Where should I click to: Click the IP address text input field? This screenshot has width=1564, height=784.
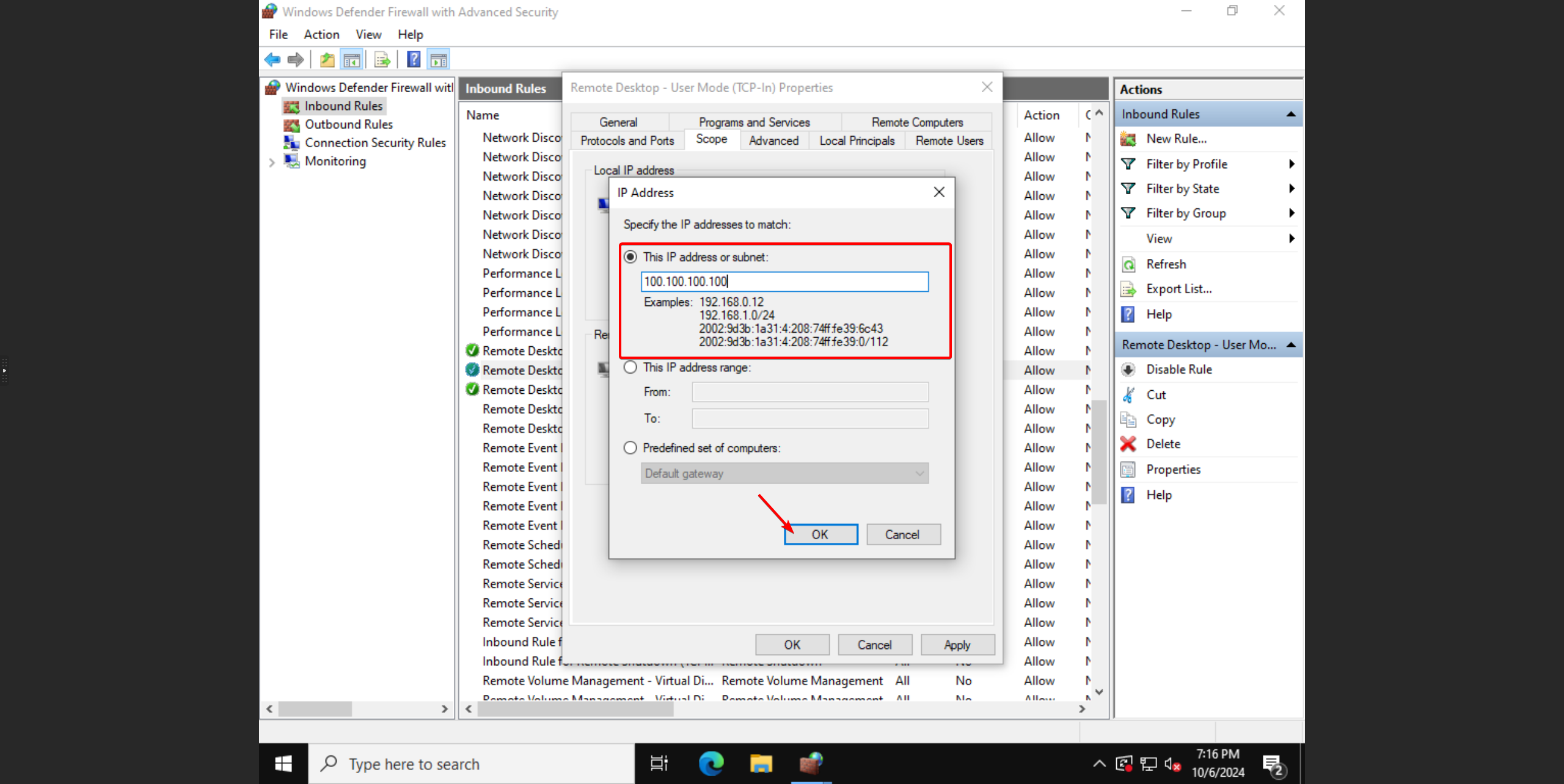coord(784,281)
